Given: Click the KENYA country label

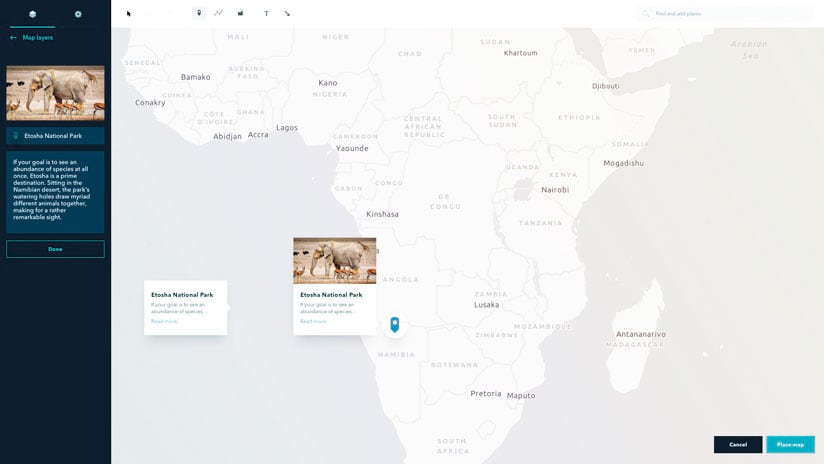Looking at the screenshot, I should click(x=563, y=175).
